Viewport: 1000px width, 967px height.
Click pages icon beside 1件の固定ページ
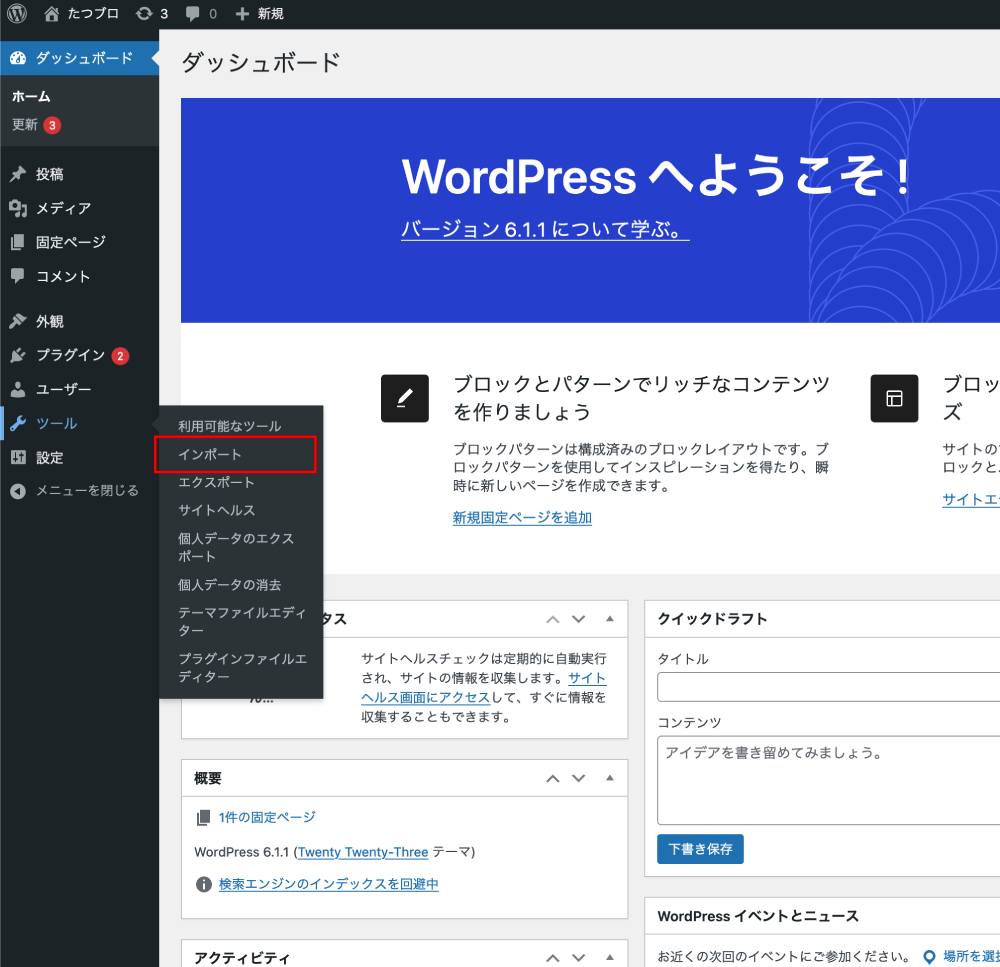203,817
